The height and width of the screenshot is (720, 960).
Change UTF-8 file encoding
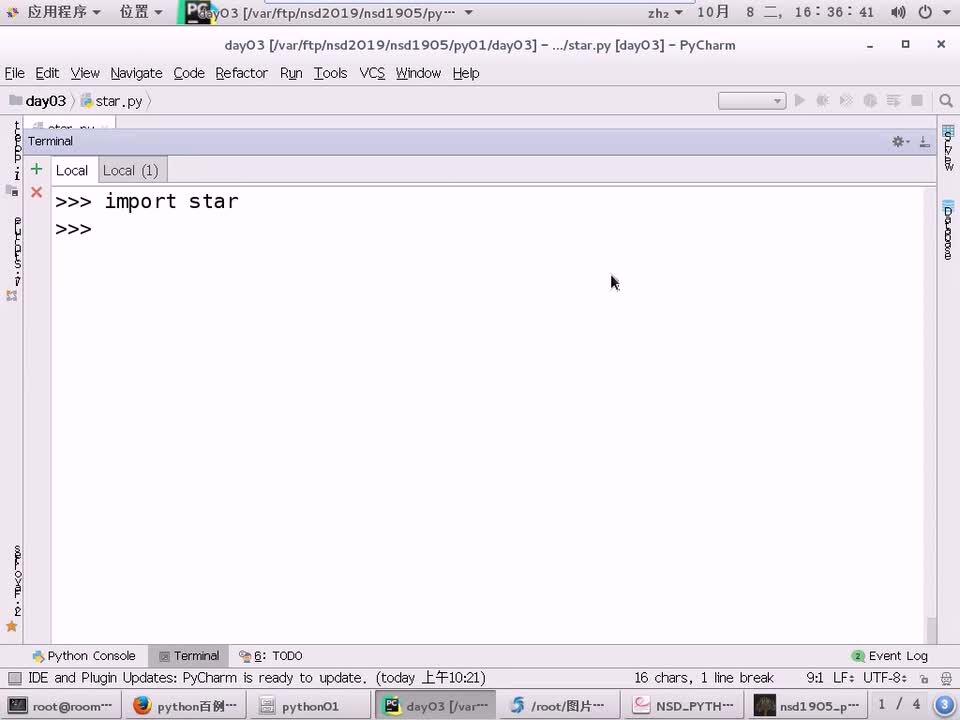885,678
